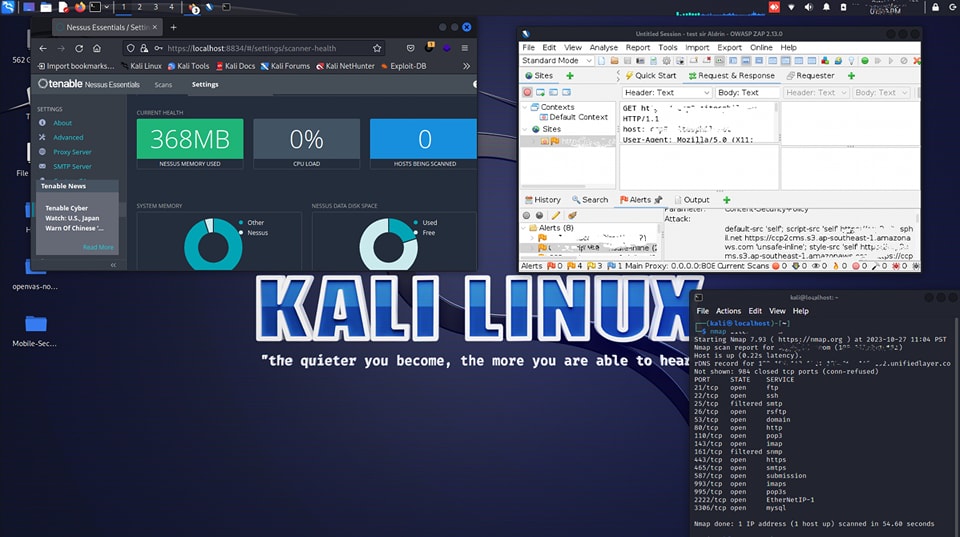Screen dimensions: 960x537
Task: Bookmark page with star icon
Action: (x=377, y=48)
